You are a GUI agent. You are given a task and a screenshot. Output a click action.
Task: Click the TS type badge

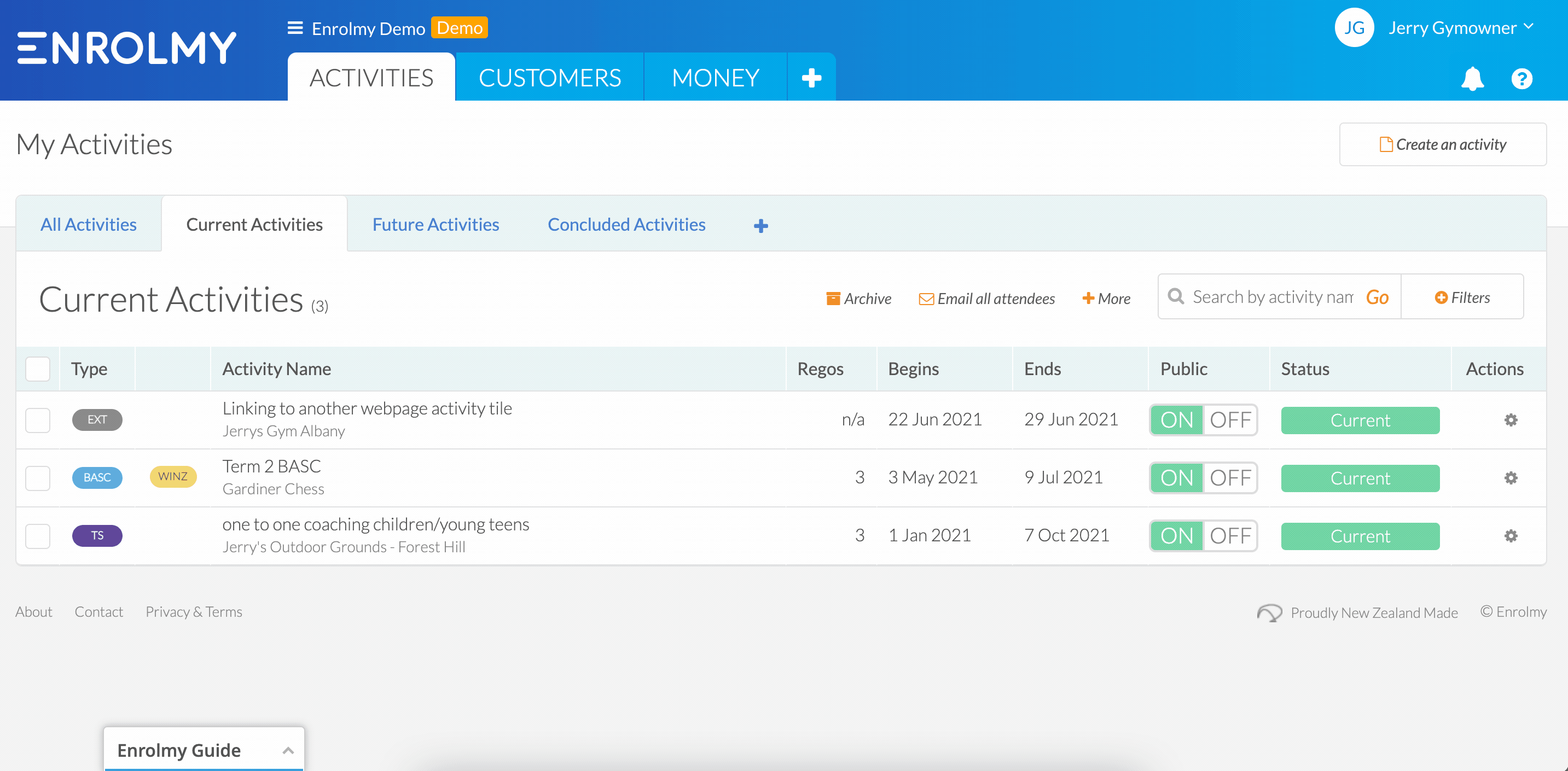(97, 535)
